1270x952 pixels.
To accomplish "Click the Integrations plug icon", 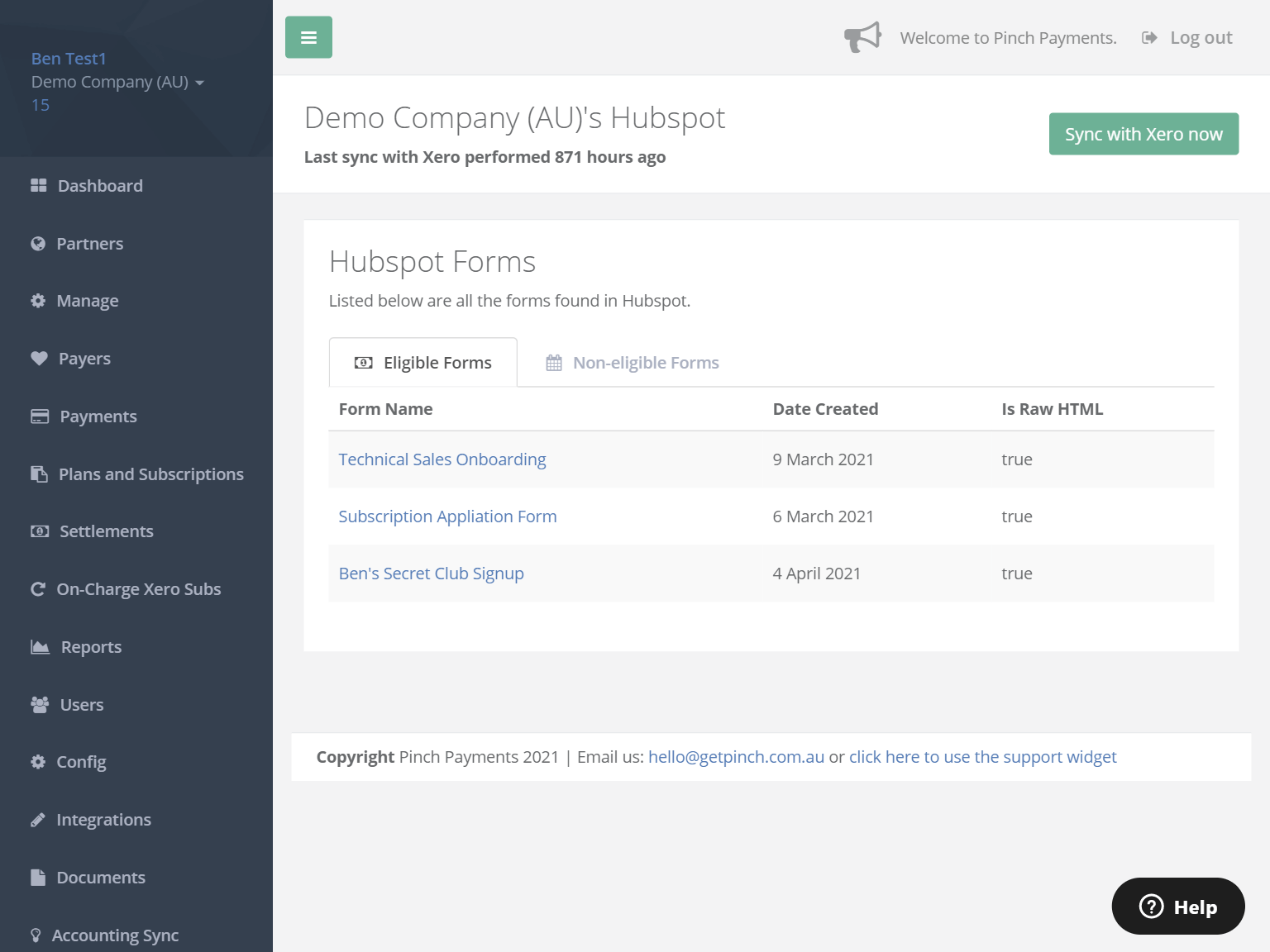I will click(x=38, y=820).
